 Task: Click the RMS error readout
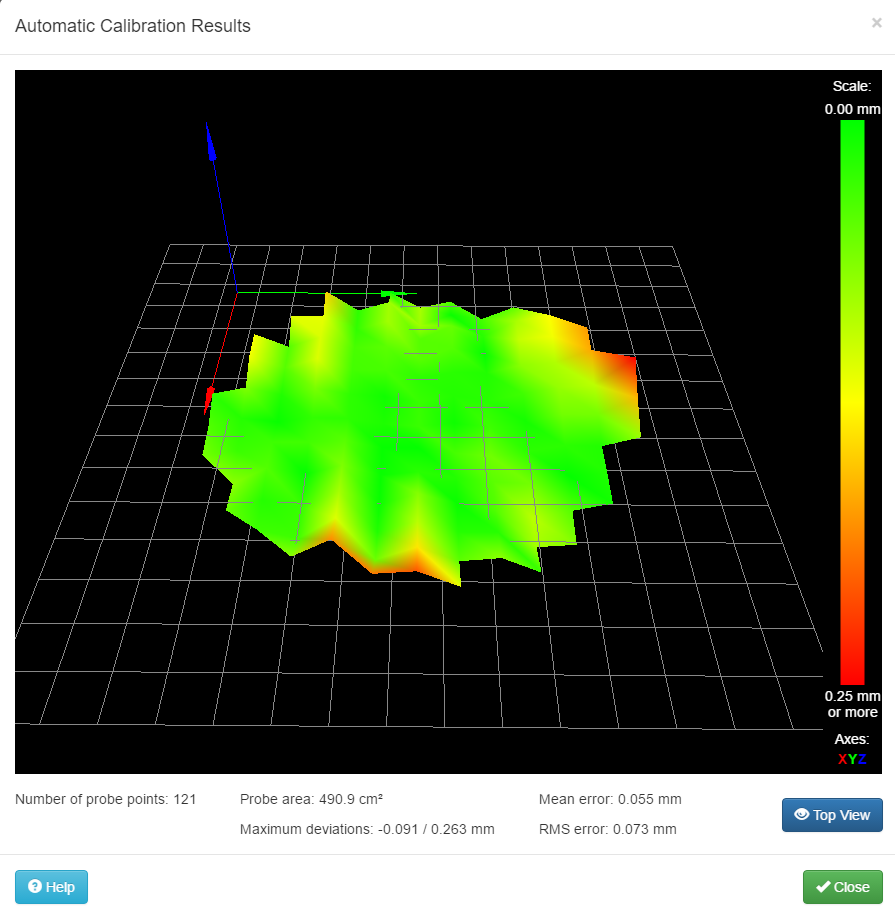point(607,829)
